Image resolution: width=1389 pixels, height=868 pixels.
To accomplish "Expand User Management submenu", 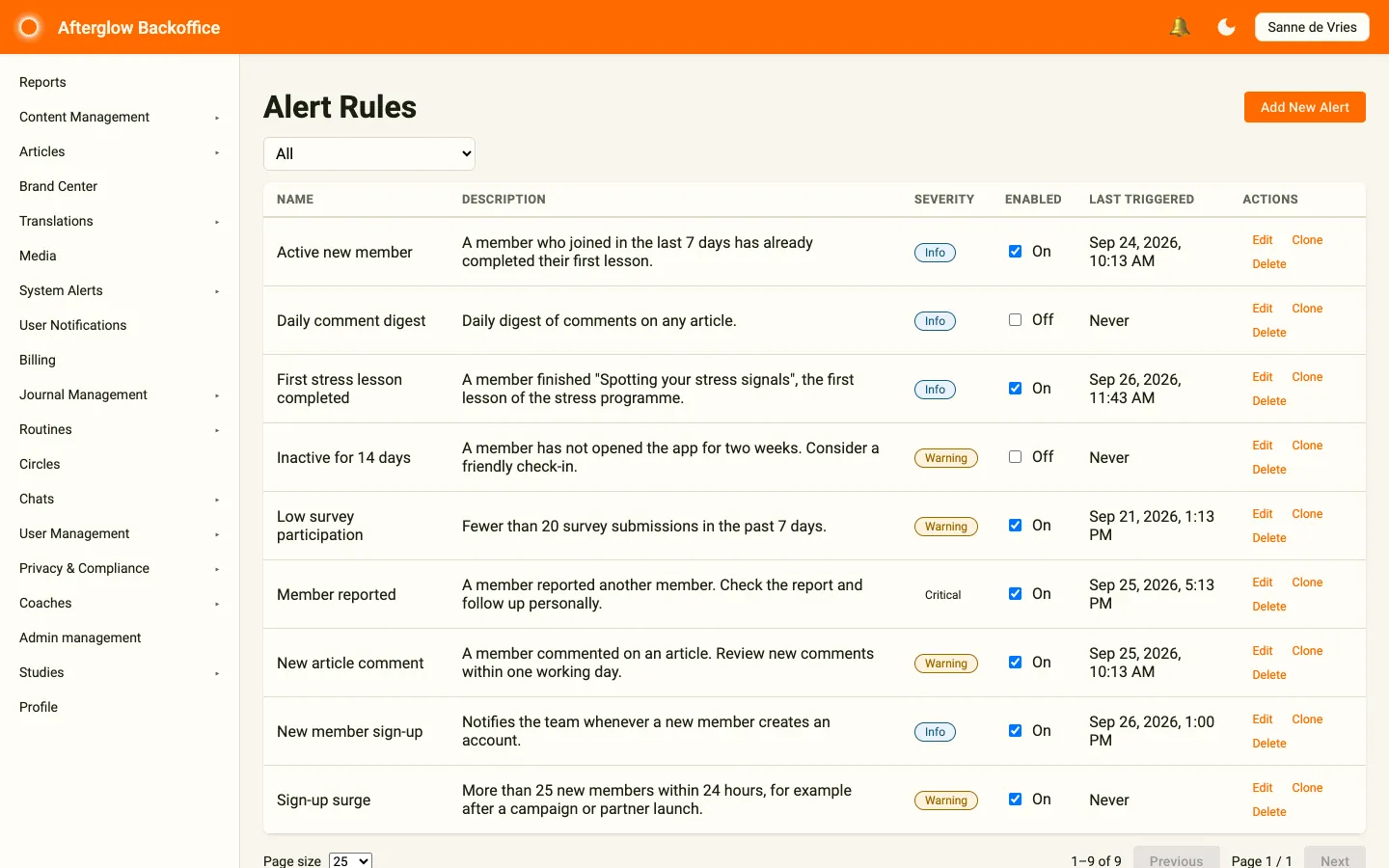I will [120, 533].
